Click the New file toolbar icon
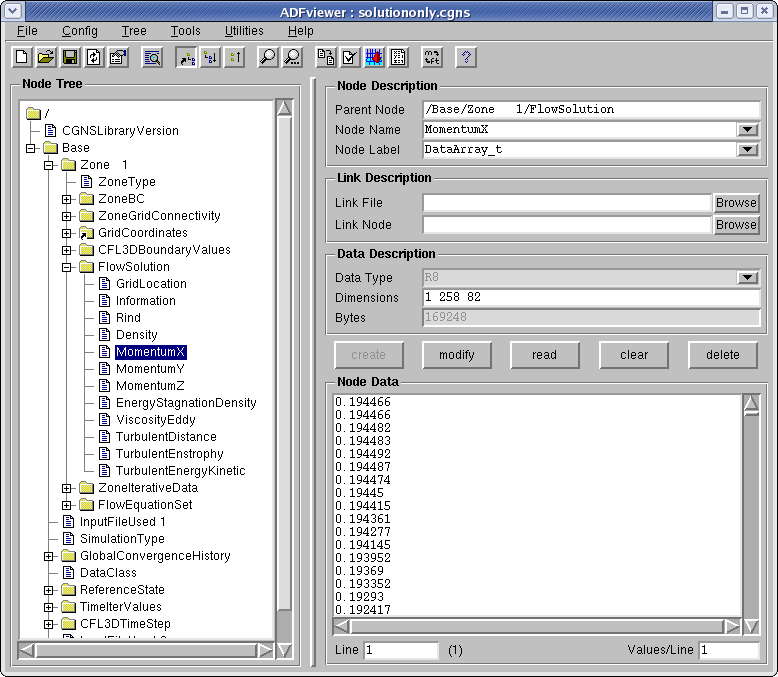The width and height of the screenshot is (778, 677). pyautogui.click(x=22, y=58)
